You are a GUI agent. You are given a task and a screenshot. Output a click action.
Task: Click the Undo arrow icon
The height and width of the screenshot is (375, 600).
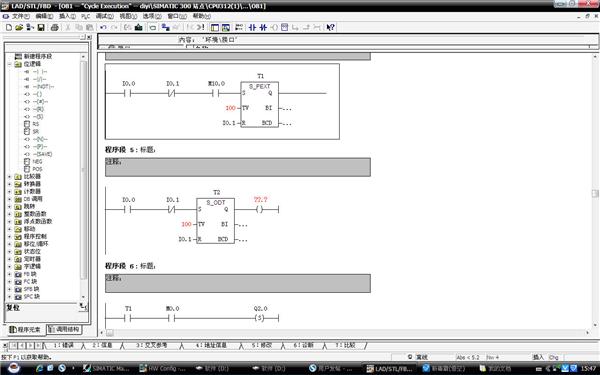click(x=103, y=27)
